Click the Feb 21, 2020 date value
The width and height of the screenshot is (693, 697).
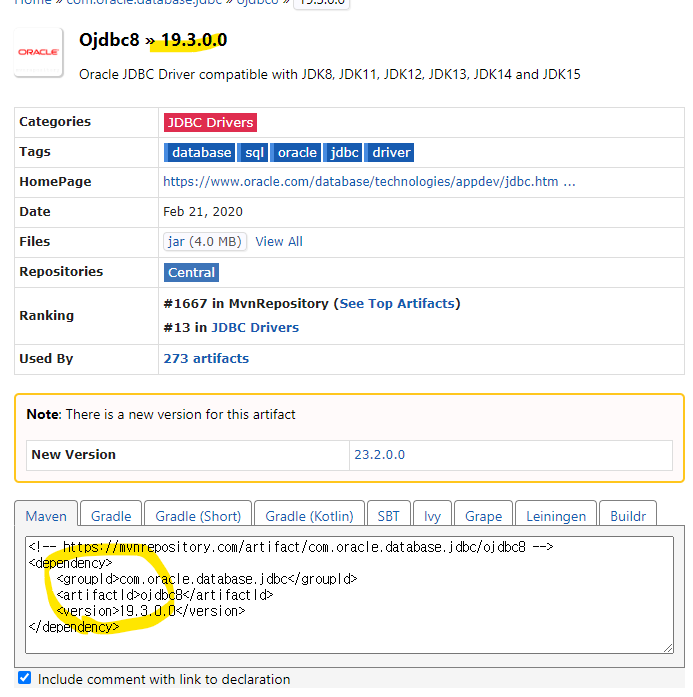click(x=203, y=212)
